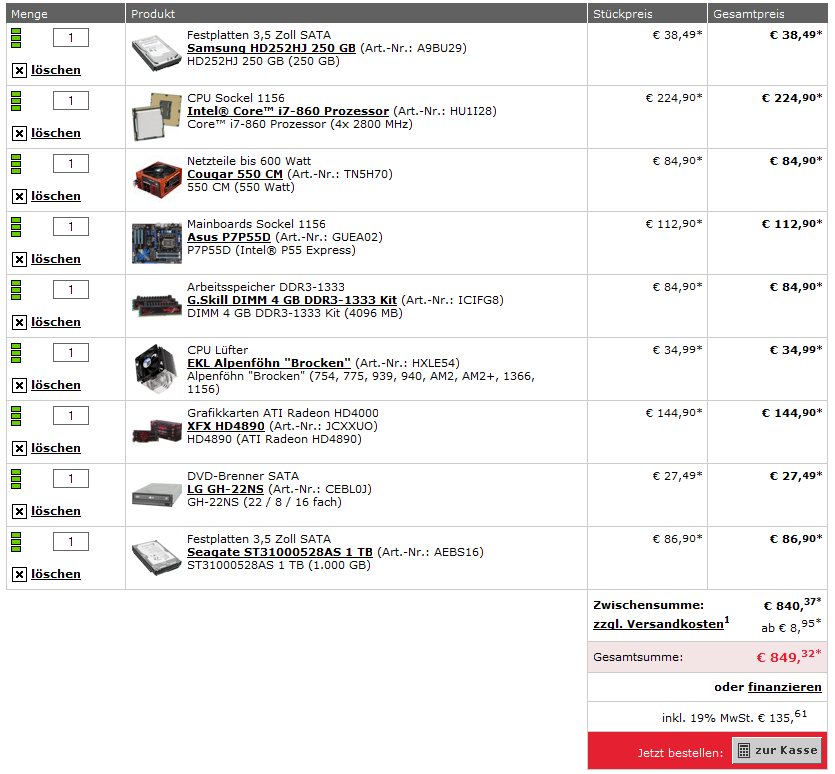Click löschen link for XFX HD4890

coord(56,449)
